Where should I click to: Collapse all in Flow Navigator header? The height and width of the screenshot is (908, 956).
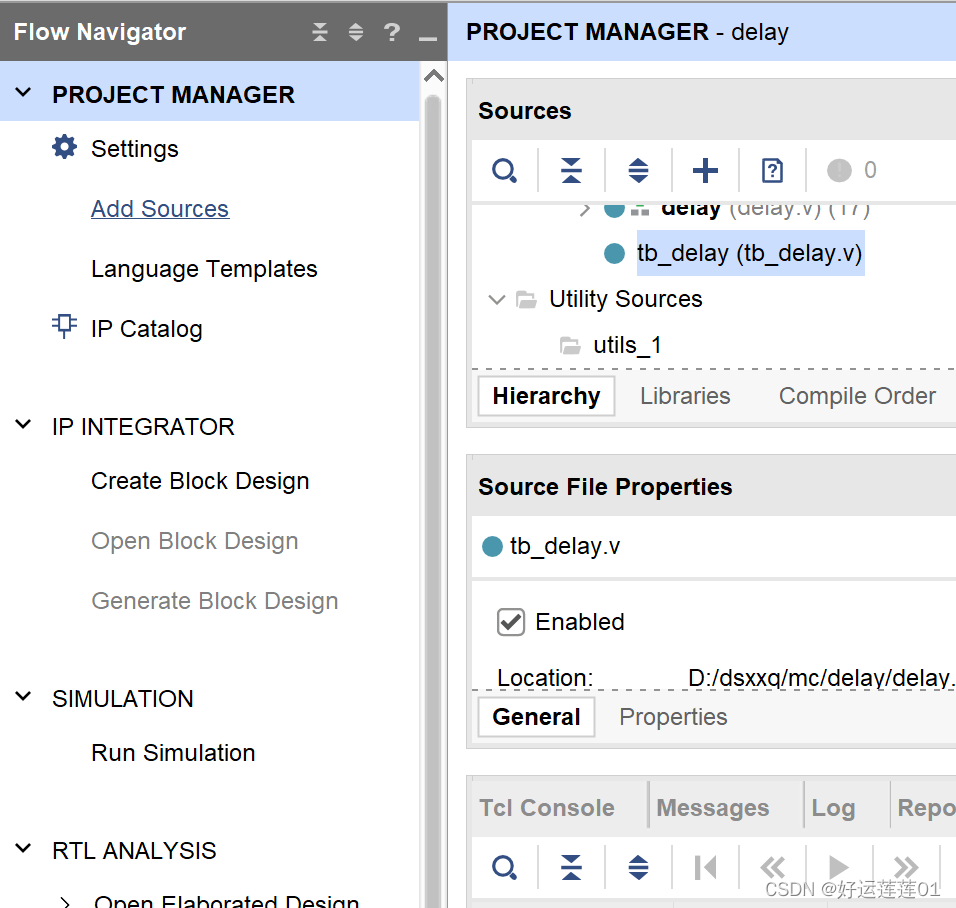(320, 32)
